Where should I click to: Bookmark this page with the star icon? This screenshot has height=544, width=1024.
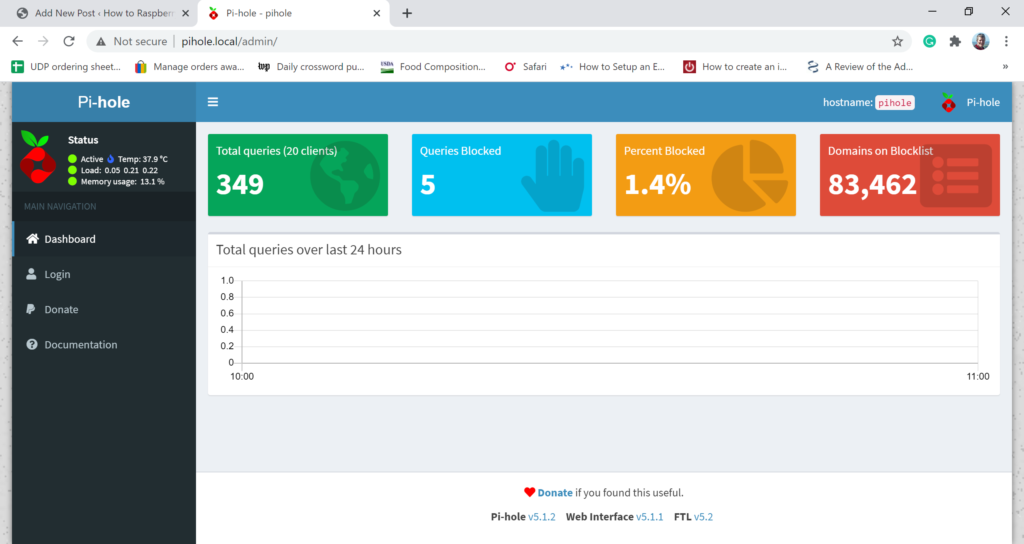pos(897,41)
